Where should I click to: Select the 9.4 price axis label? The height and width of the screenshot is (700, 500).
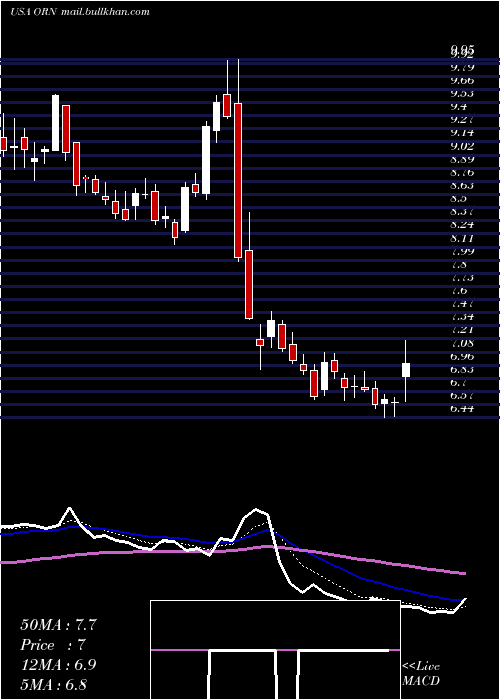click(x=459, y=107)
